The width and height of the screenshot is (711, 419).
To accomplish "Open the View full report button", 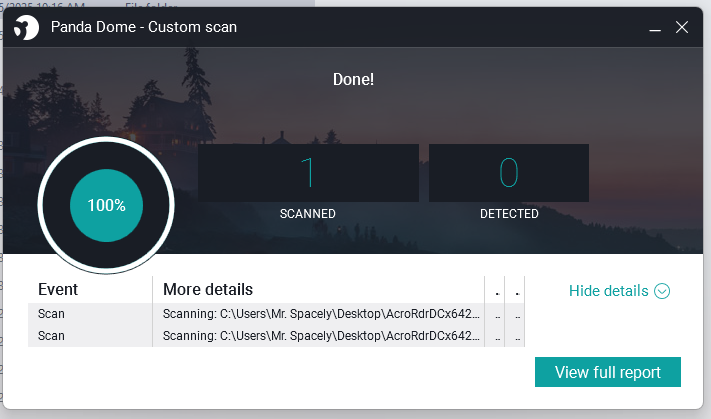I will [x=608, y=372].
